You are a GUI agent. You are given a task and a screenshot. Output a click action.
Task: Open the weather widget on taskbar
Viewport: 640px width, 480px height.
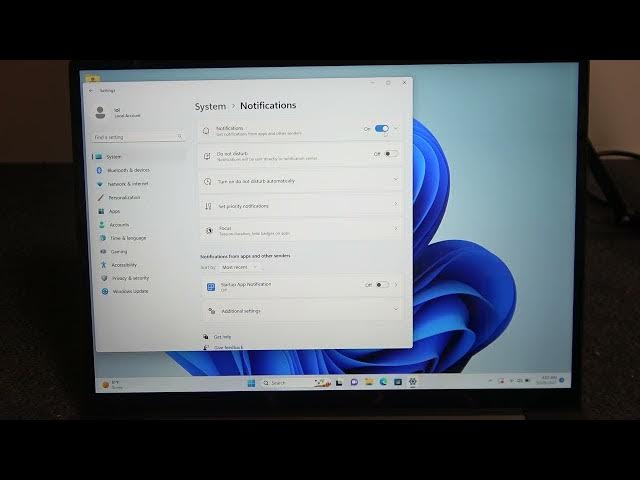[113, 384]
